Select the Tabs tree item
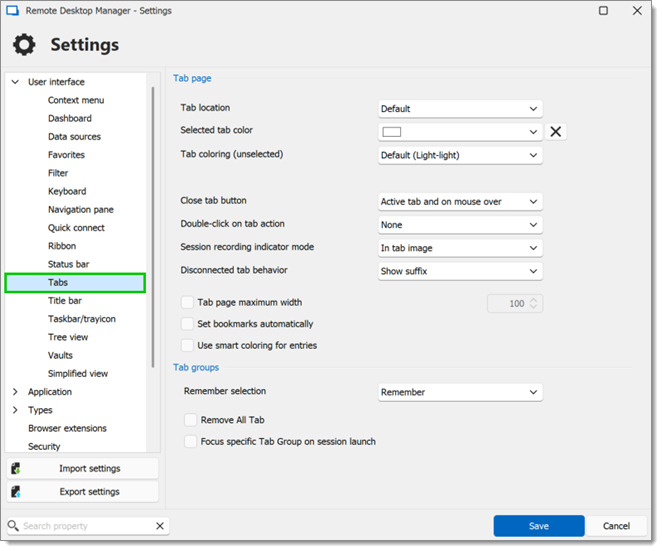 pyautogui.click(x=75, y=283)
